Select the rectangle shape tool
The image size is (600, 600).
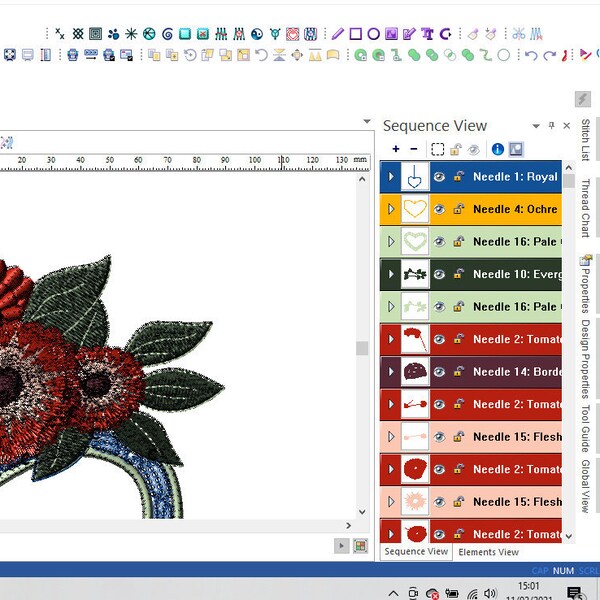(x=355, y=34)
